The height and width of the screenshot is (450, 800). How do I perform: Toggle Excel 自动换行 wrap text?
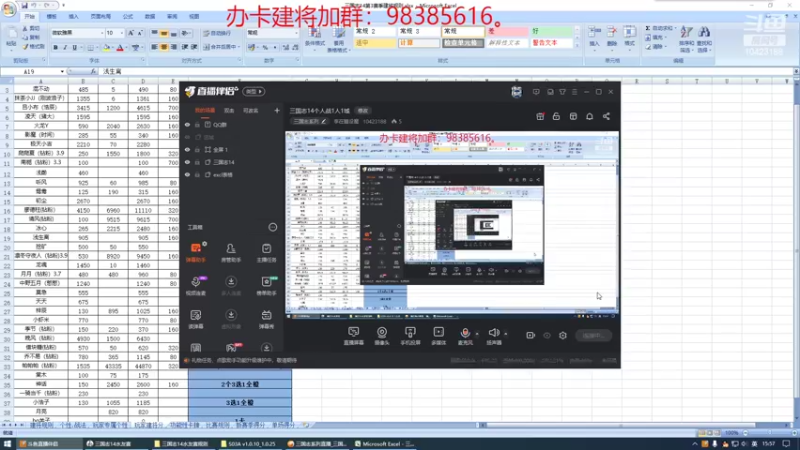(x=217, y=33)
